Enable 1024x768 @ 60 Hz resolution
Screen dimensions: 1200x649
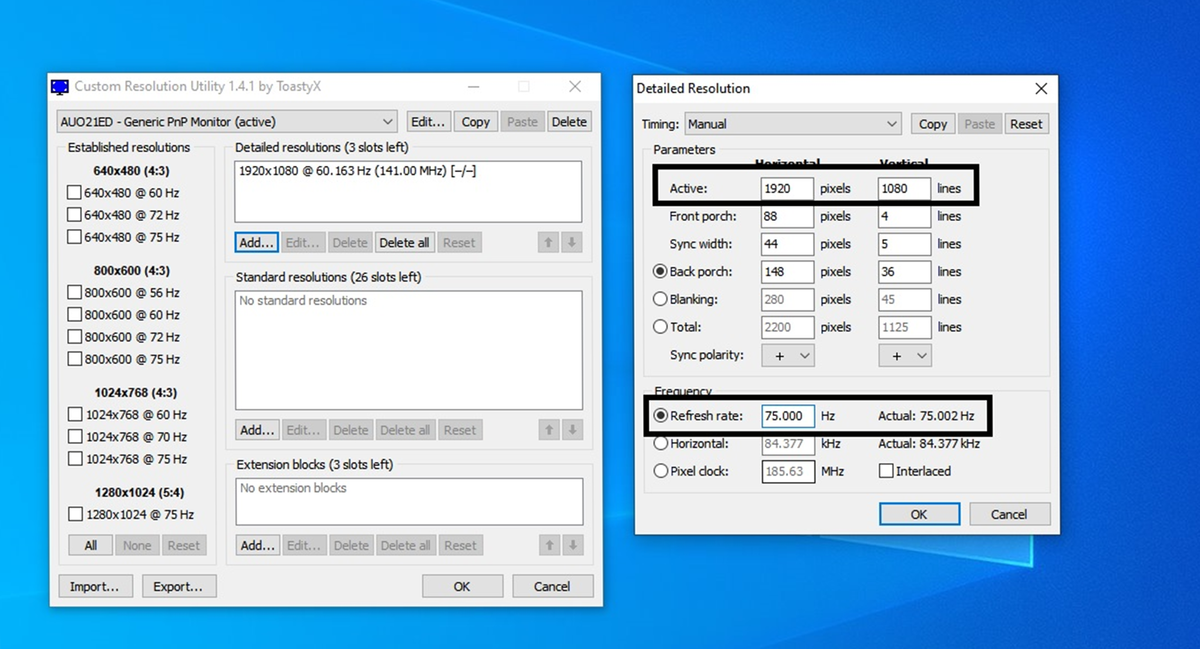[x=74, y=414]
